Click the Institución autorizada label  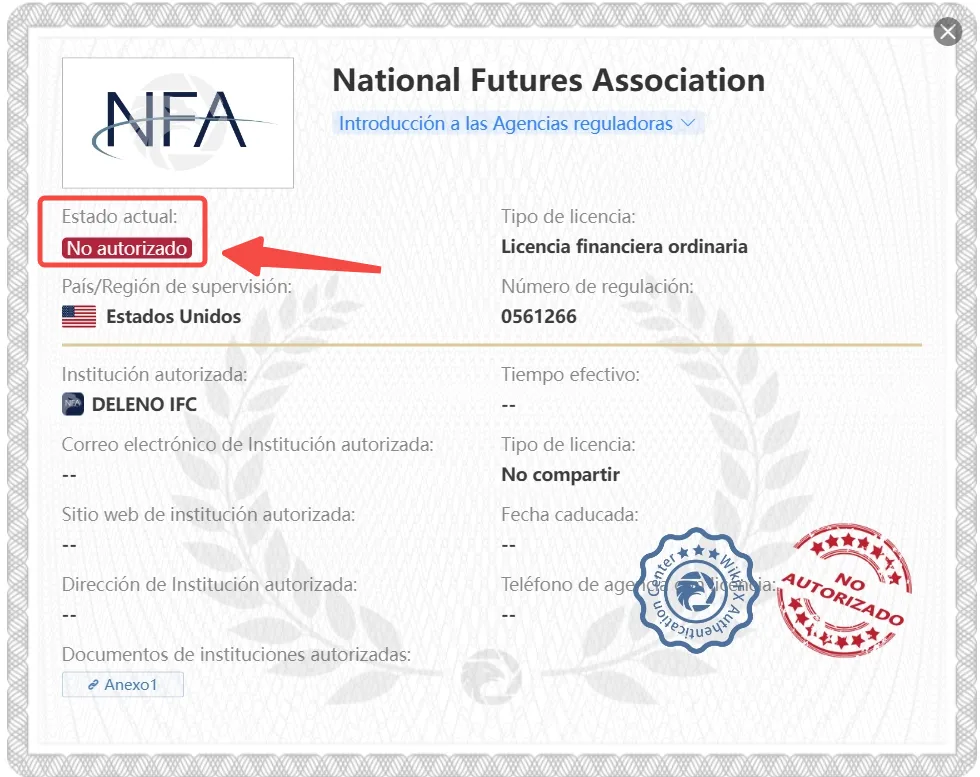click(x=154, y=374)
